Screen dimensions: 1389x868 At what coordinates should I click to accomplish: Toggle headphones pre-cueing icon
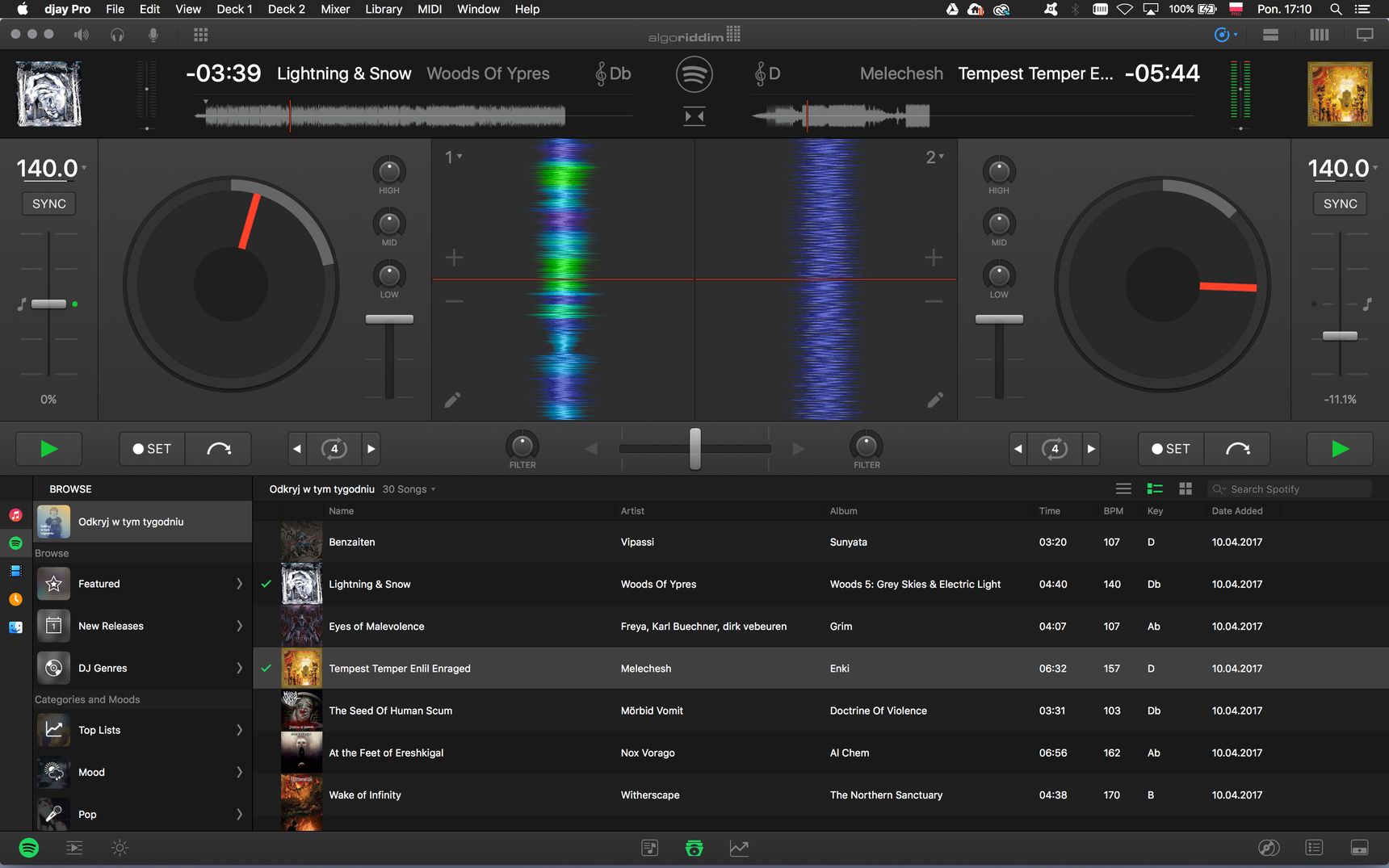[117, 35]
